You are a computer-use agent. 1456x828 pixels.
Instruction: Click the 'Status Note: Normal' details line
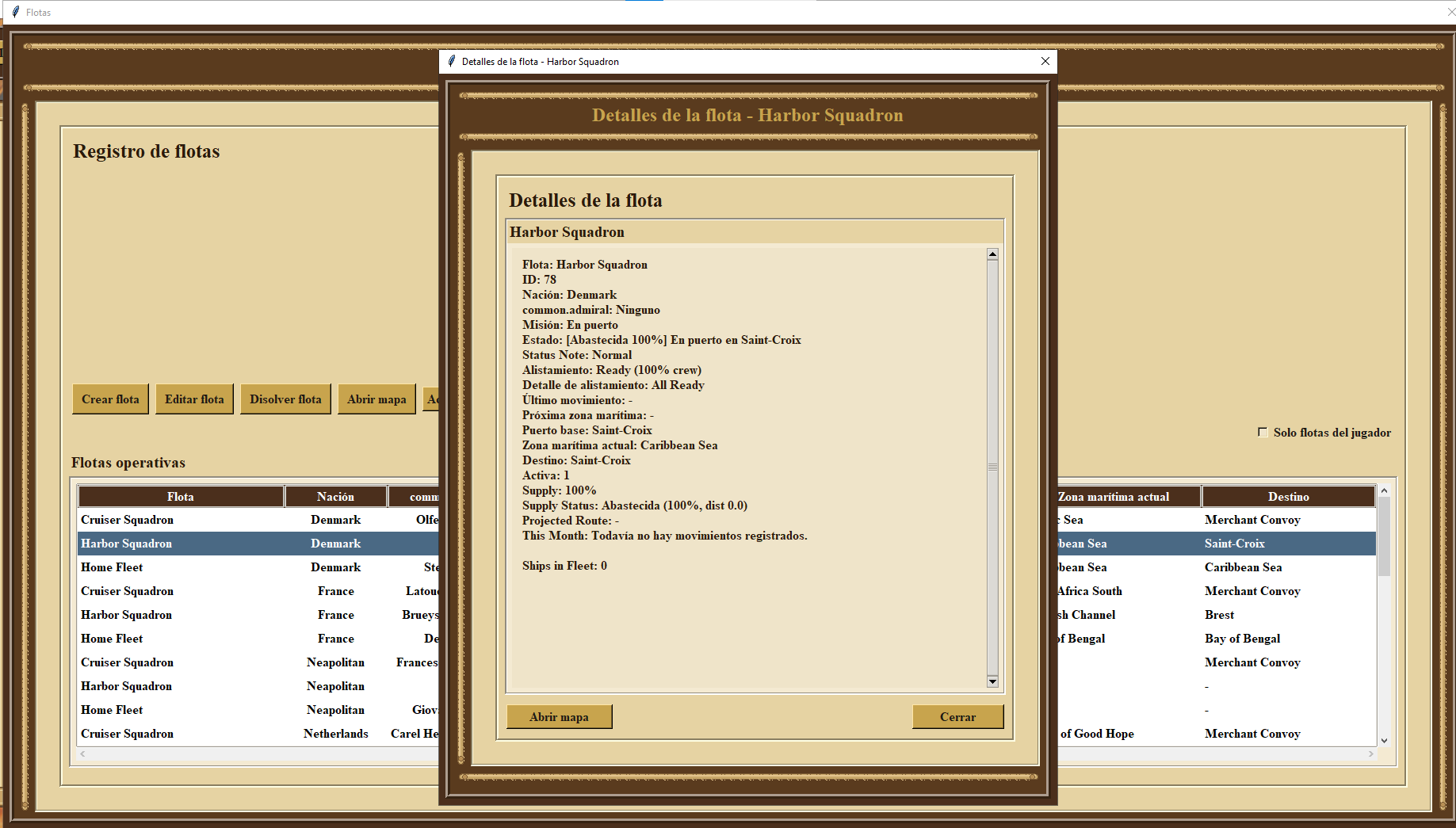coord(577,355)
